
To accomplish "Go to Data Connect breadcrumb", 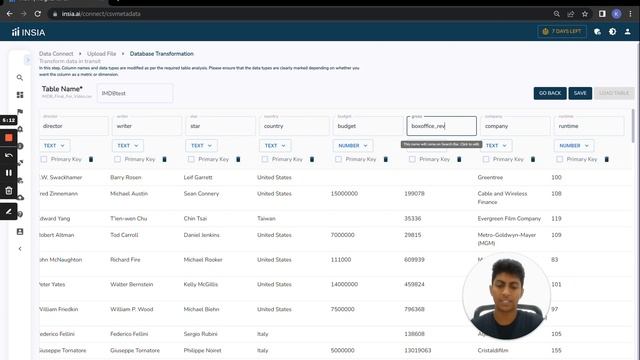I will 56,53.
